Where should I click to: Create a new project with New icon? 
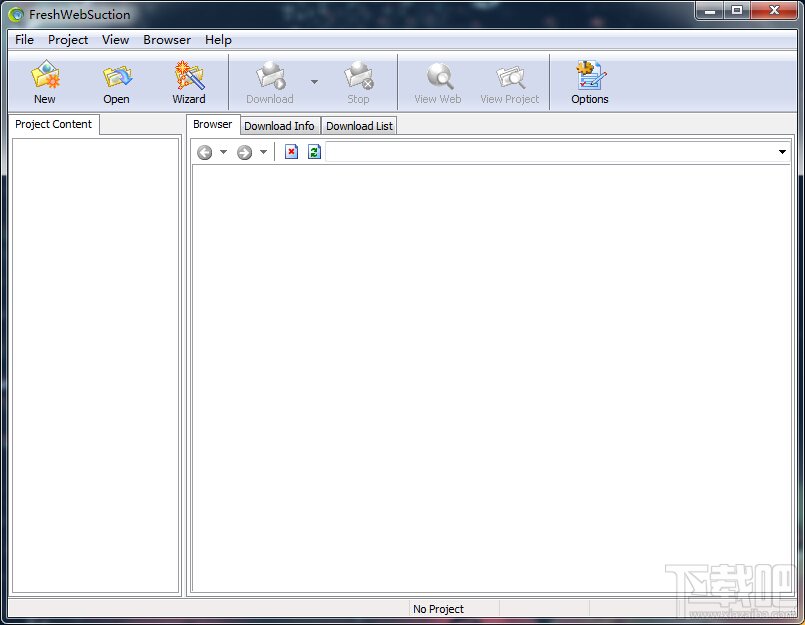(45, 83)
